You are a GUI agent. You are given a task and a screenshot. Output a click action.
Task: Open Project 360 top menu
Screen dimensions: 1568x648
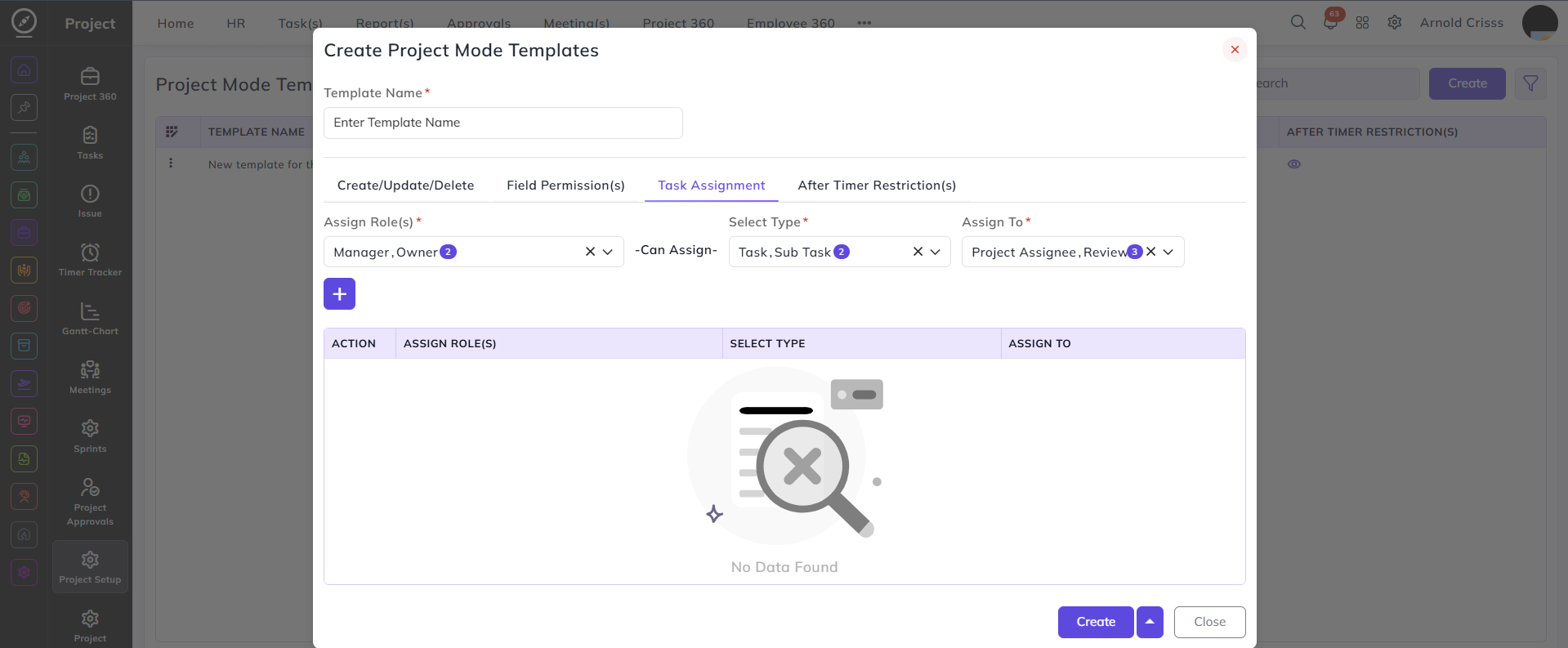coord(678,23)
